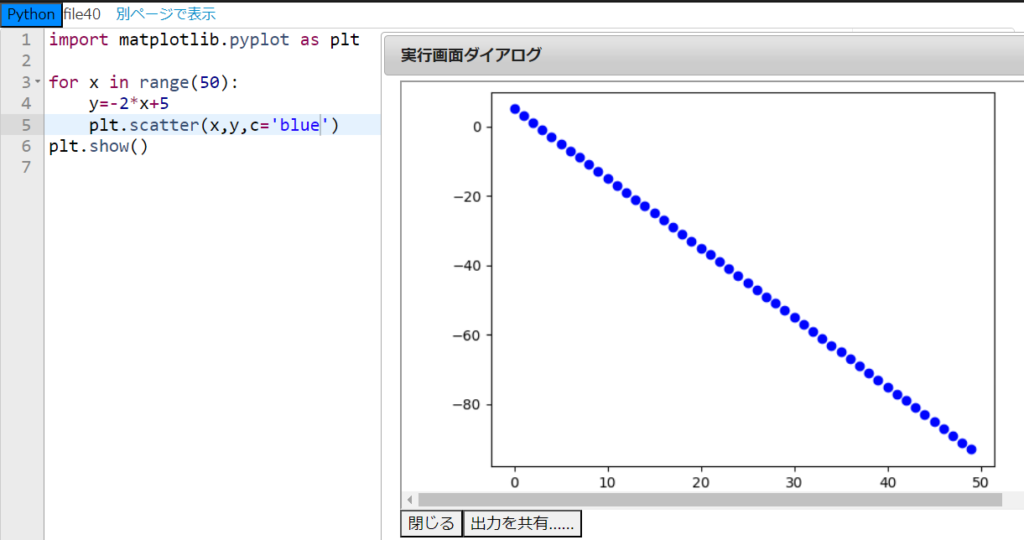The height and width of the screenshot is (540, 1024).
Task: Click line number 7 in gutter
Action: [26, 168]
